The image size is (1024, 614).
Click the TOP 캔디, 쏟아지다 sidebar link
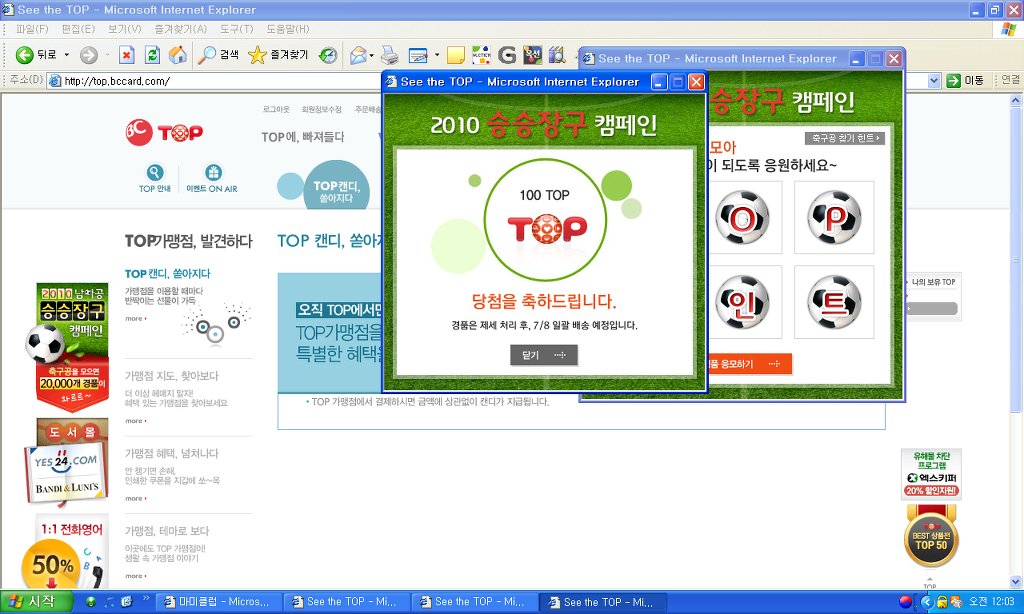[x=168, y=274]
